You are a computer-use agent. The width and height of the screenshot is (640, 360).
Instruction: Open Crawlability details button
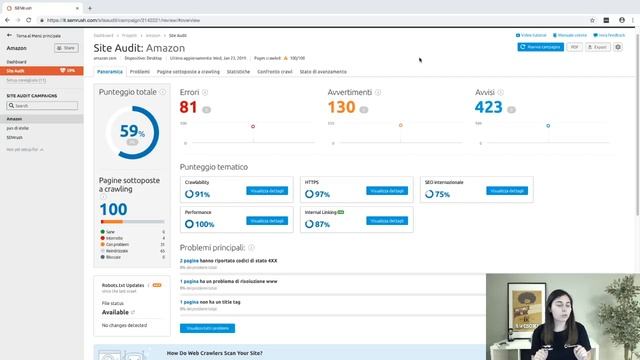[267, 191]
